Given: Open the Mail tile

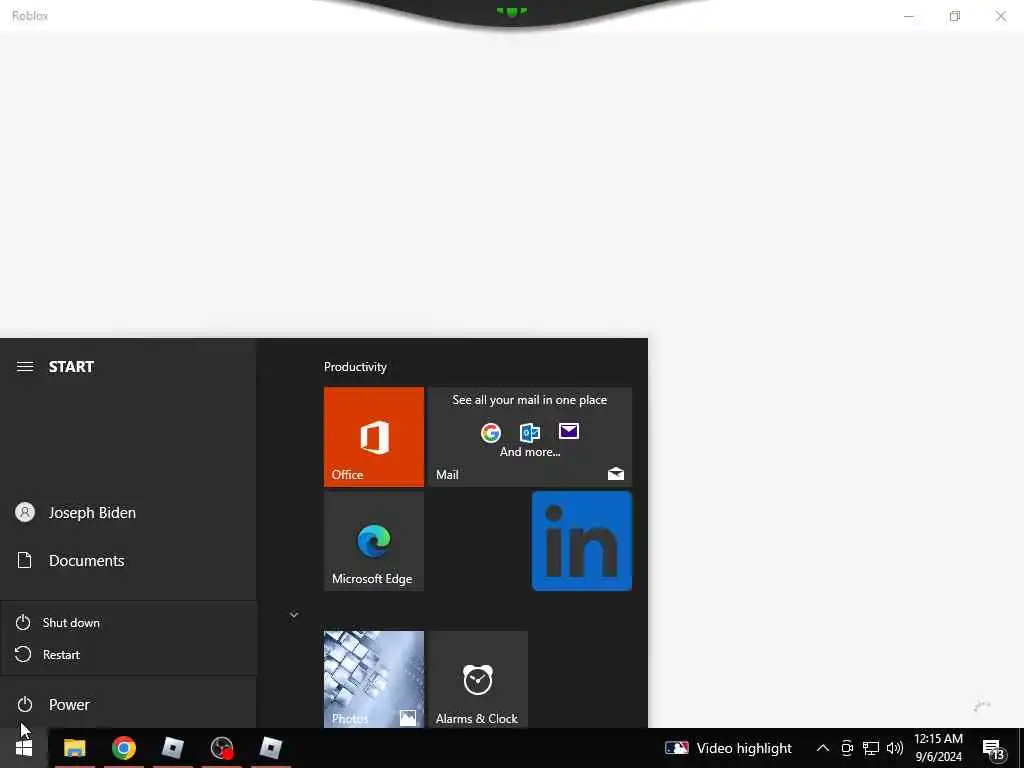Looking at the screenshot, I should 530,436.
